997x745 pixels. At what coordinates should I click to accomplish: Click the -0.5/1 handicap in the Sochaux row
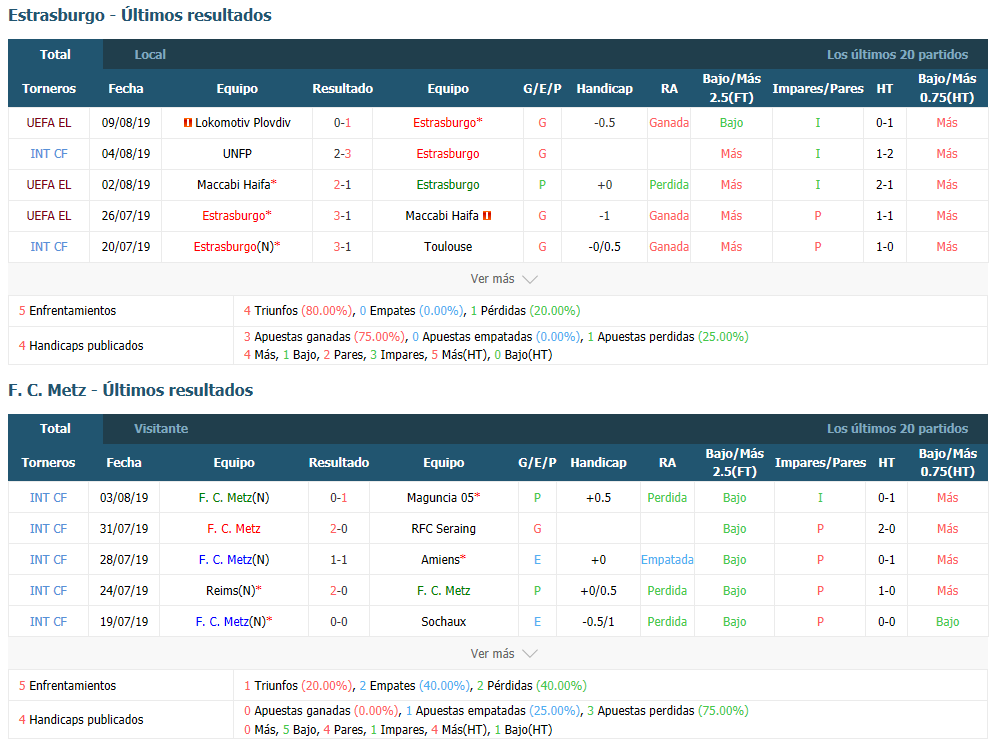coord(598,622)
